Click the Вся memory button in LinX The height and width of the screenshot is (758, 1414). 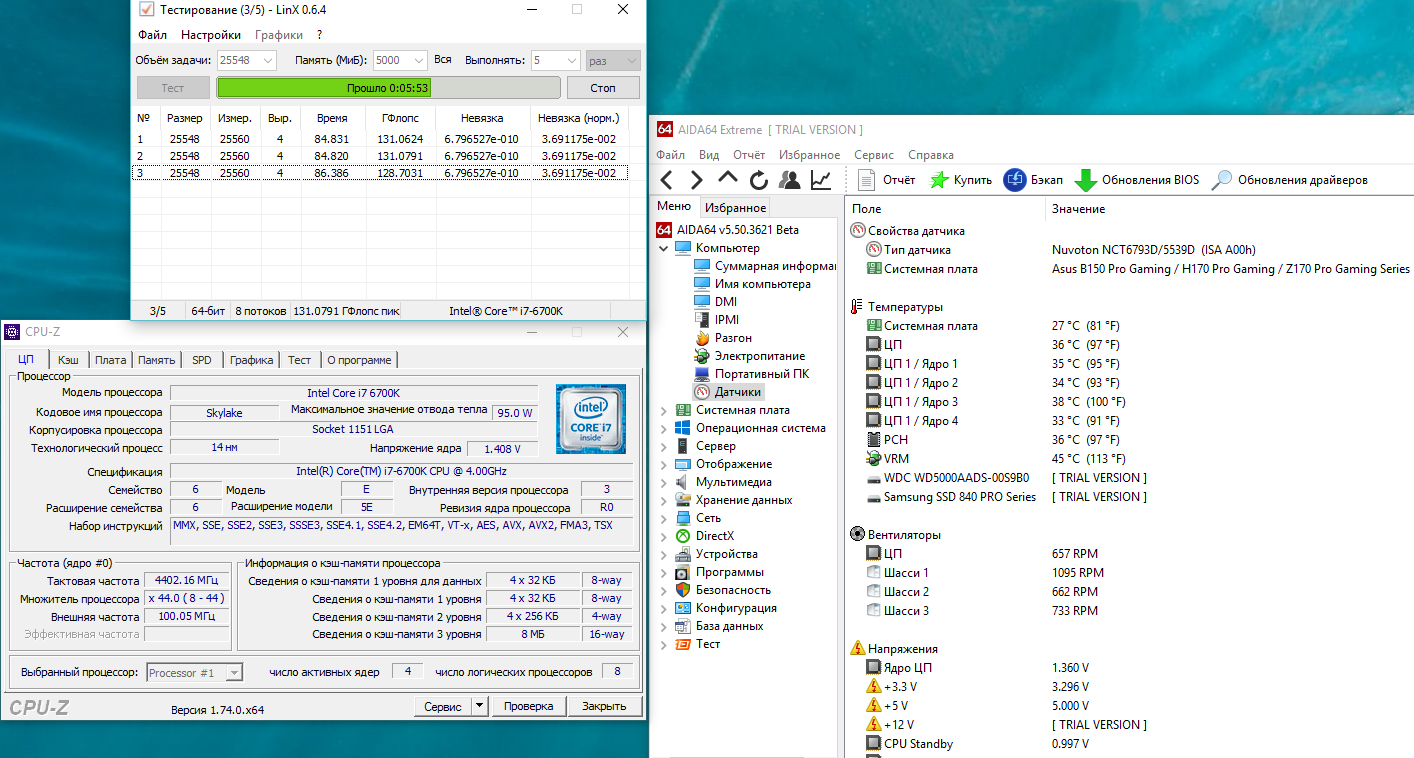coord(443,60)
